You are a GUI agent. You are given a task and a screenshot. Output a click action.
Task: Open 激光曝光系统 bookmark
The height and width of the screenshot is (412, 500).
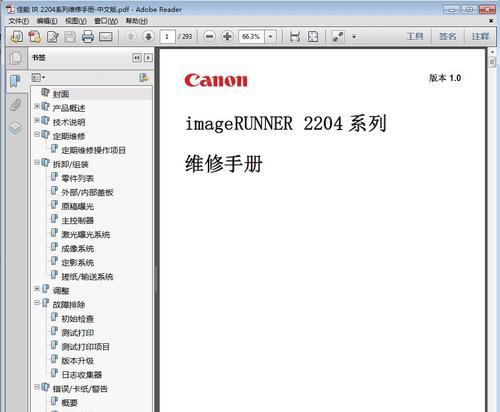click(x=86, y=234)
